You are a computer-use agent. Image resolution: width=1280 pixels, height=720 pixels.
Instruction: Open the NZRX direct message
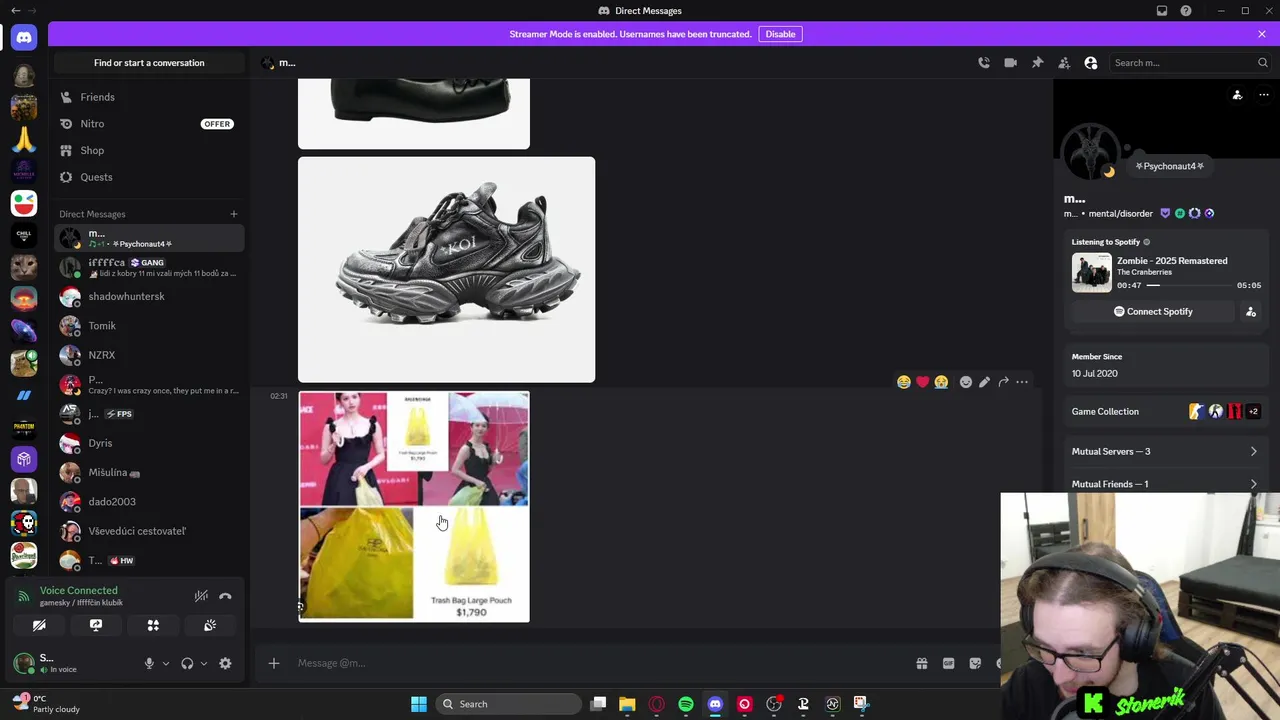point(149,355)
